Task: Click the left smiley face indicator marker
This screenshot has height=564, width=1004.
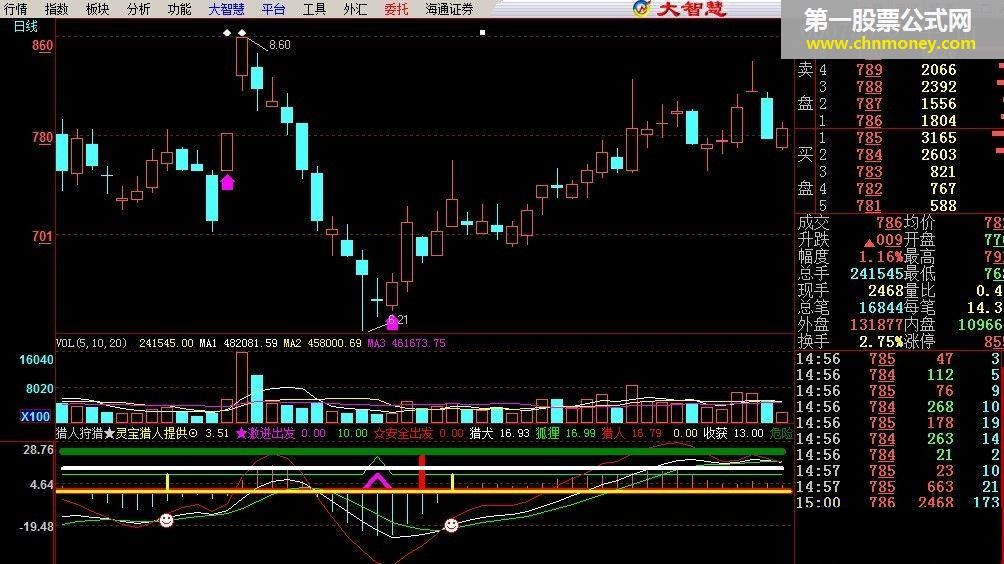Action: [166, 520]
